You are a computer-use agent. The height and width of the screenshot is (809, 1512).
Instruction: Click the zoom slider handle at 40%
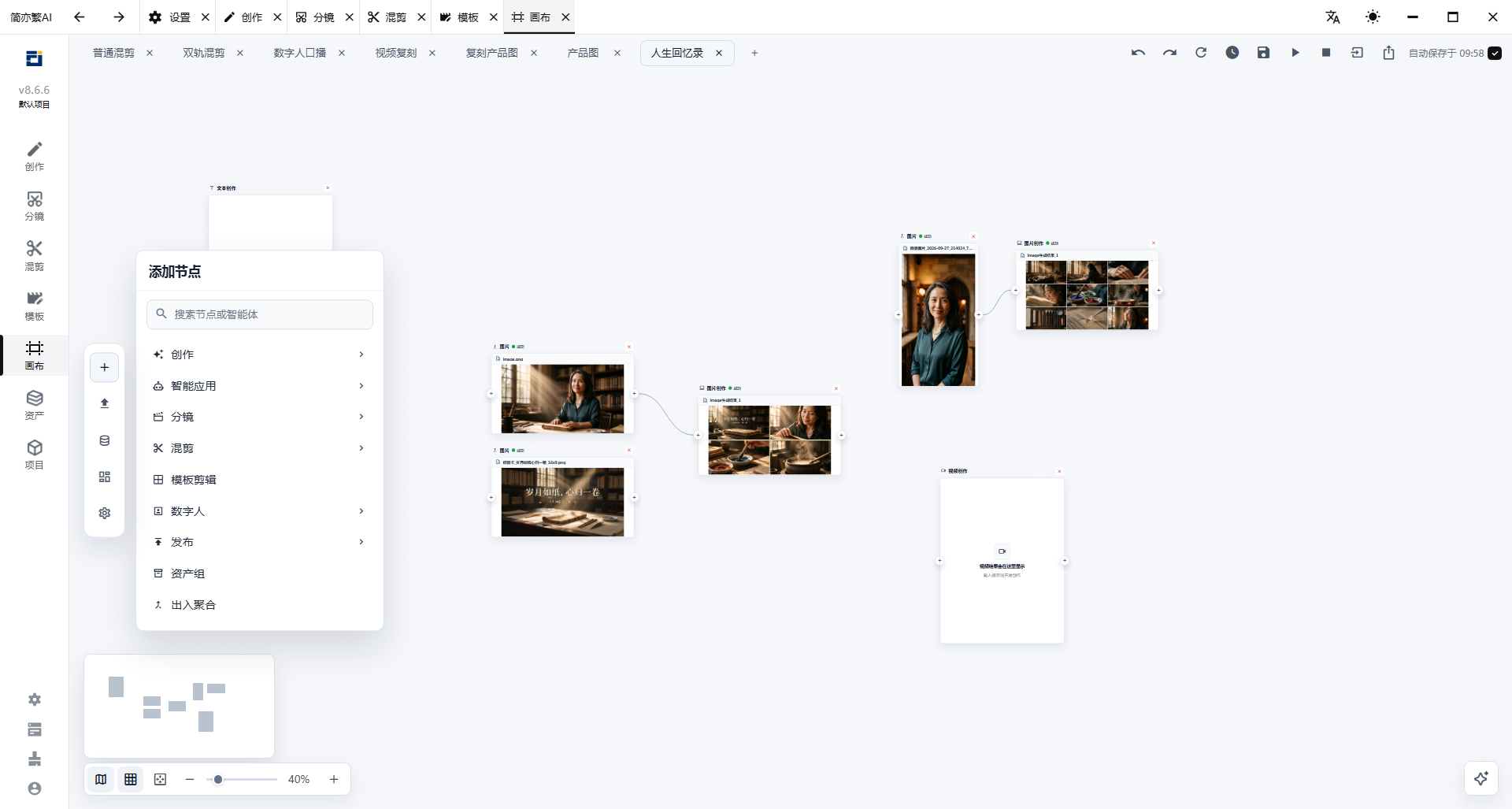click(x=218, y=779)
